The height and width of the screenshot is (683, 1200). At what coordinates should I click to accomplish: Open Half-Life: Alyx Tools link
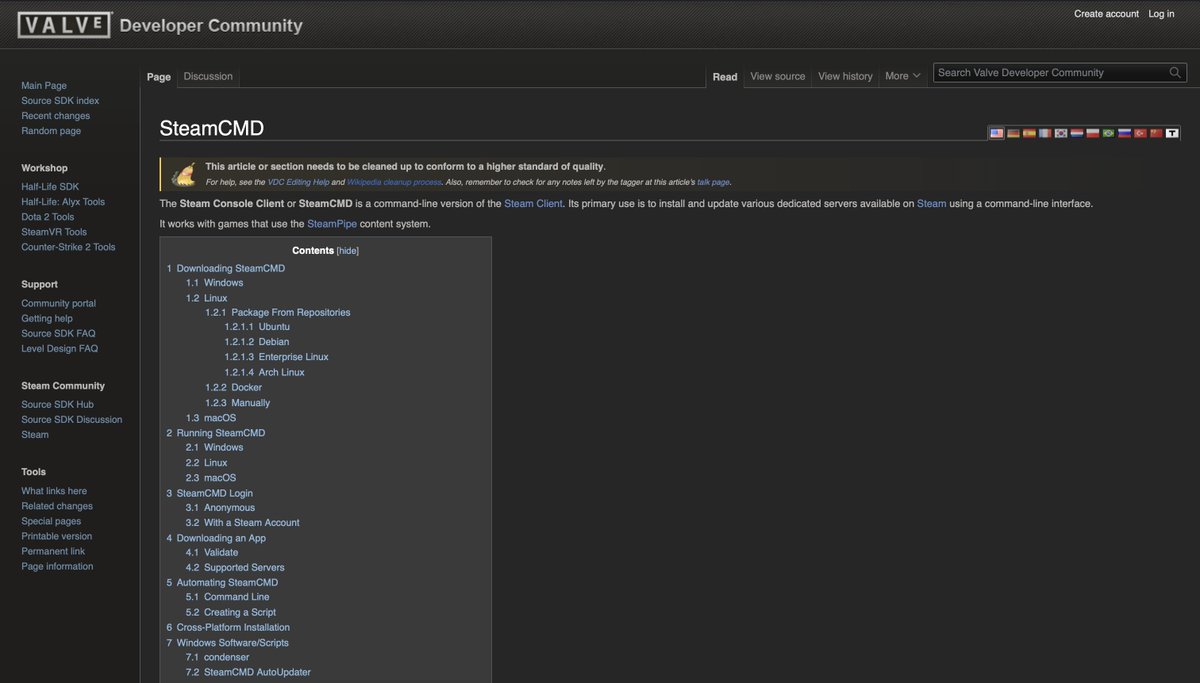(63, 202)
